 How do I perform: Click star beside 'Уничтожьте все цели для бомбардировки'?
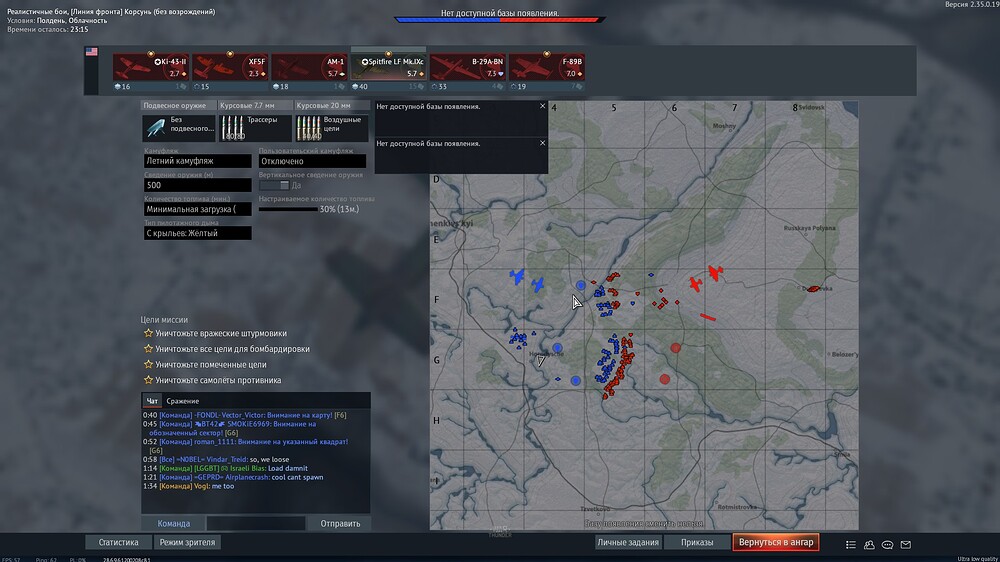pyautogui.click(x=148, y=349)
